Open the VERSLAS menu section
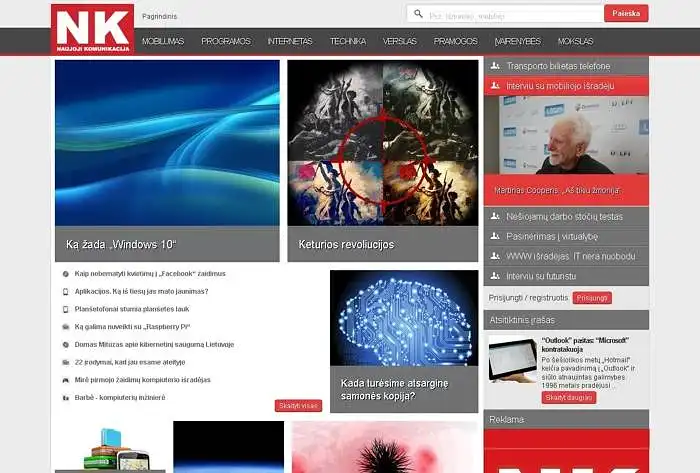 [x=400, y=41]
